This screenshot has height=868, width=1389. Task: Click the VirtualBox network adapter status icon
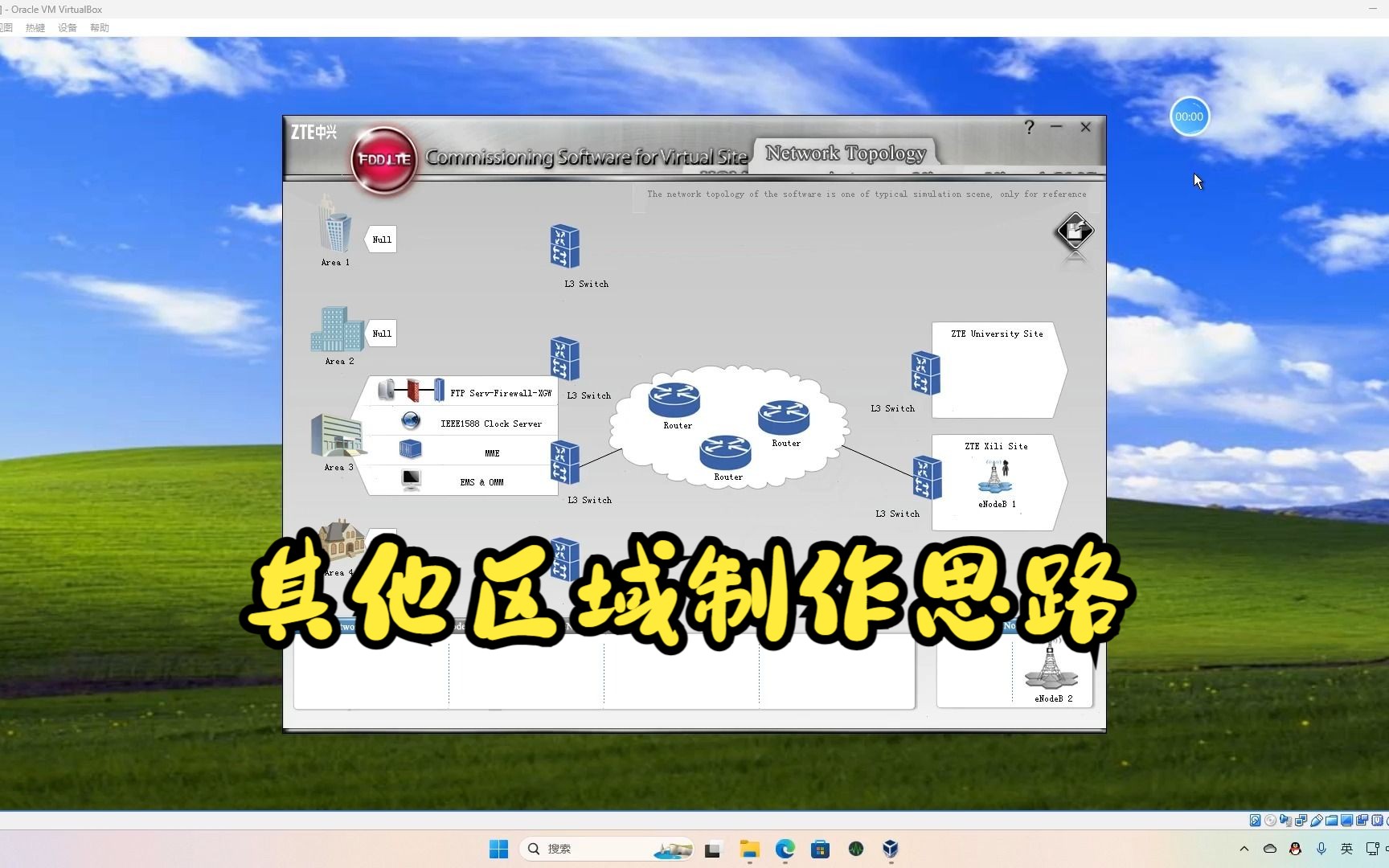[x=1301, y=821]
